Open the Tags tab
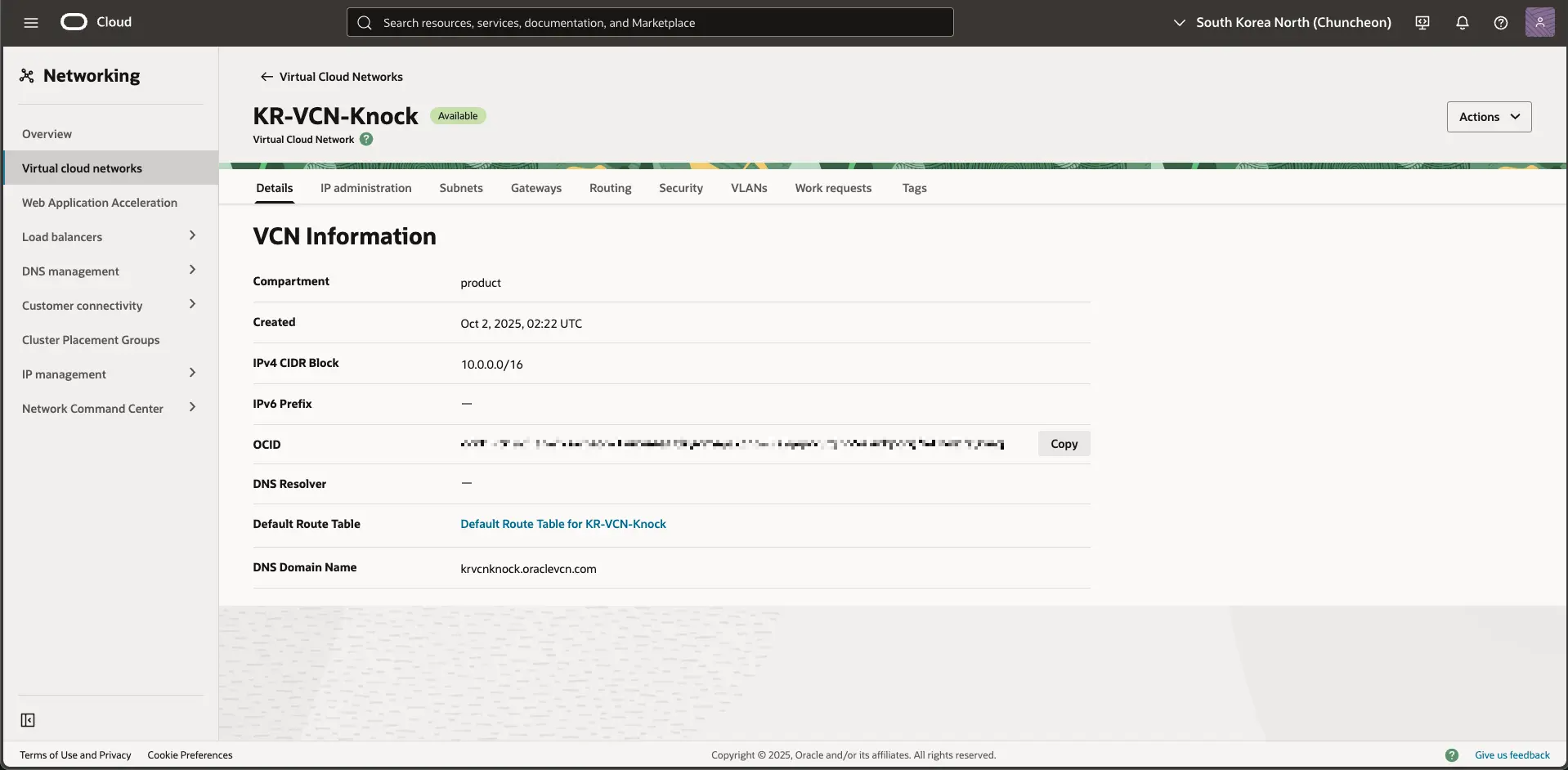The image size is (1568, 770). tap(914, 188)
